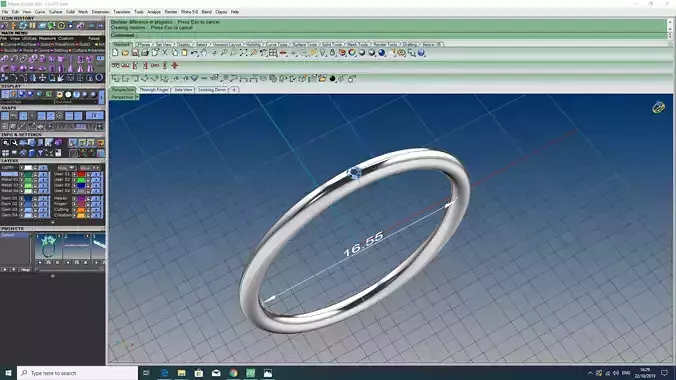
Task: Open File Explorer from the taskbar
Action: click(182, 373)
